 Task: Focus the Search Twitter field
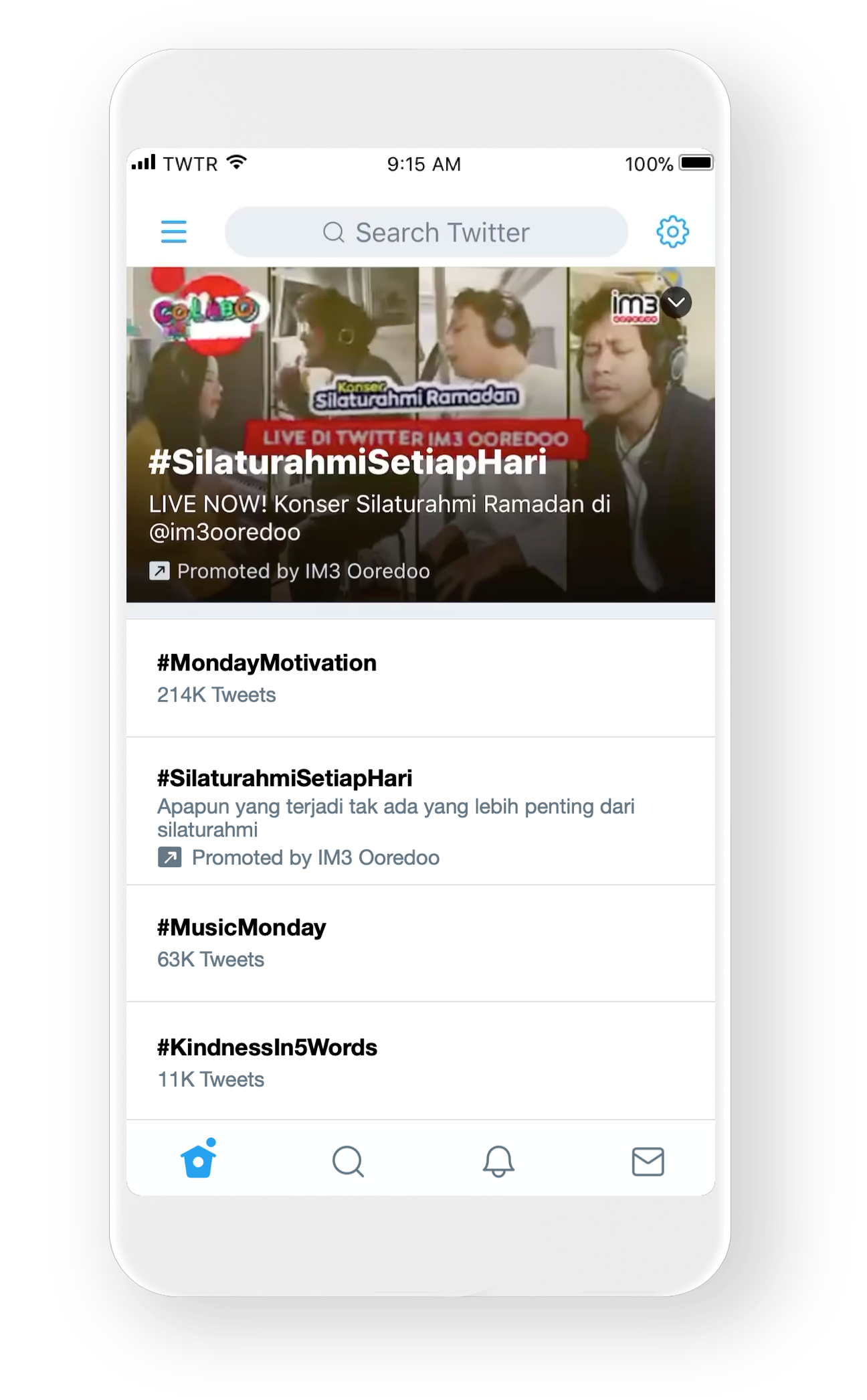[426, 232]
